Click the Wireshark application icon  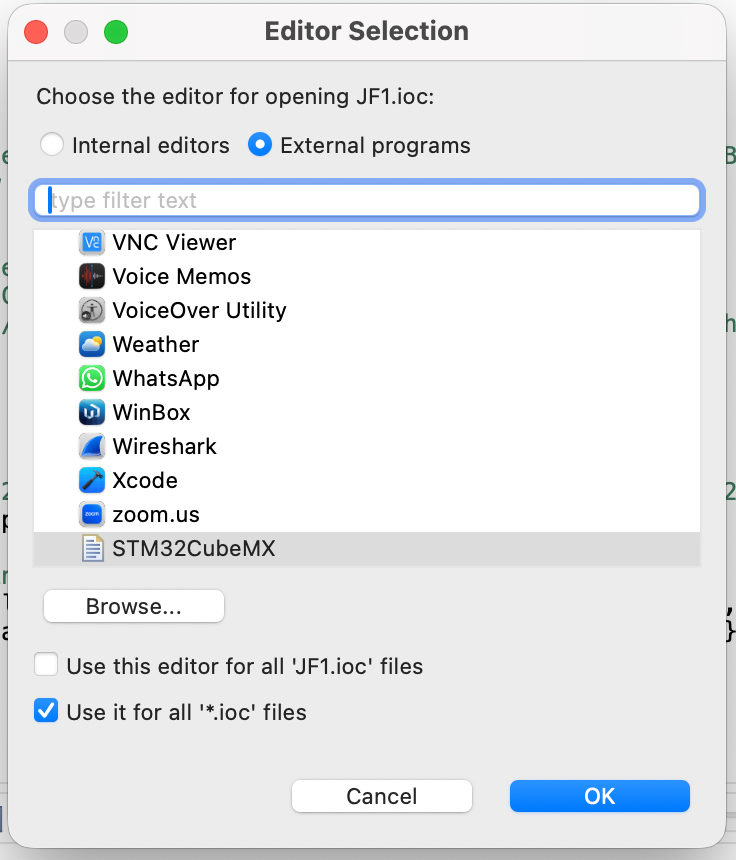tap(92, 446)
